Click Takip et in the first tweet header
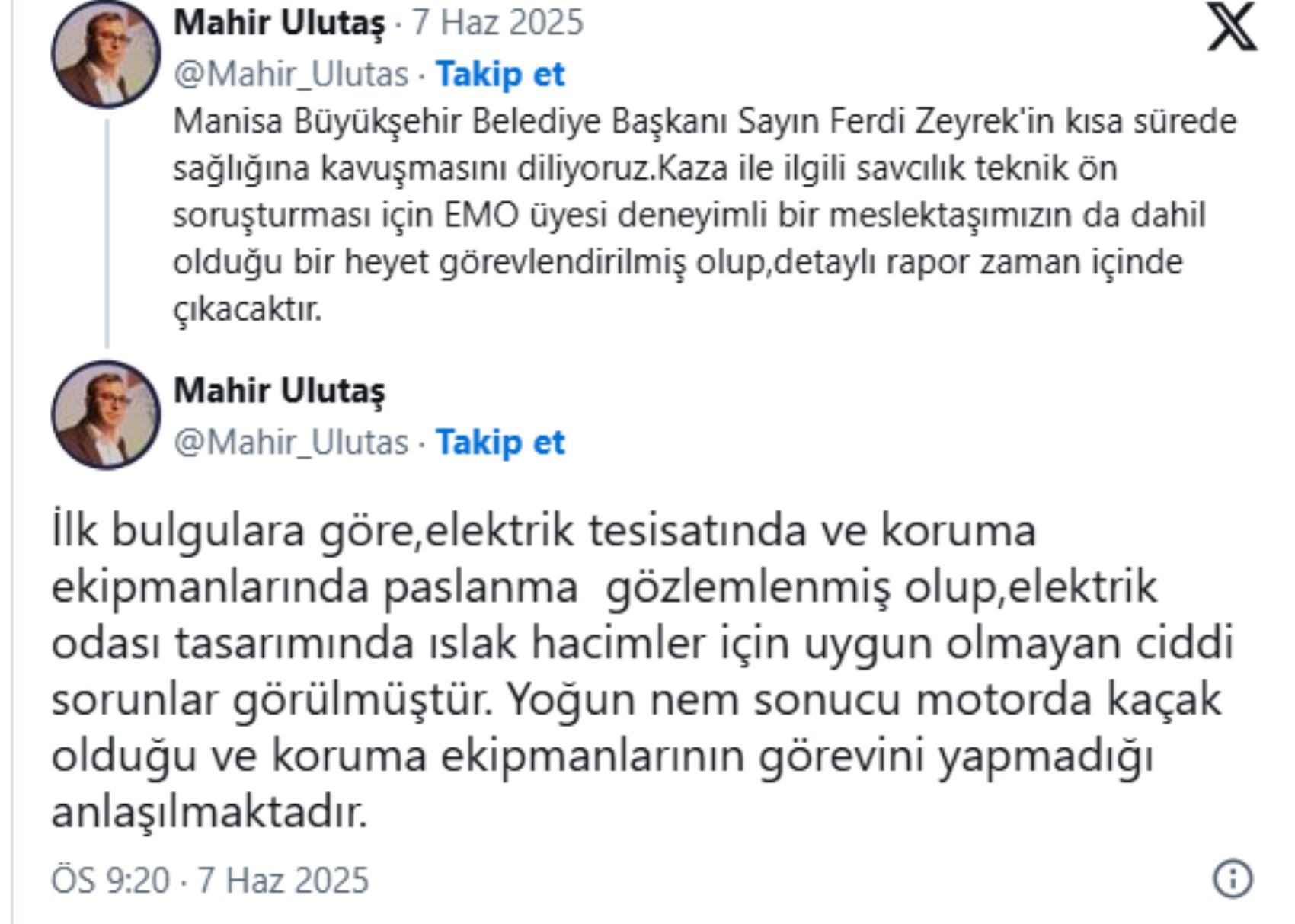The width and height of the screenshot is (1295, 924). pyautogui.click(x=500, y=74)
